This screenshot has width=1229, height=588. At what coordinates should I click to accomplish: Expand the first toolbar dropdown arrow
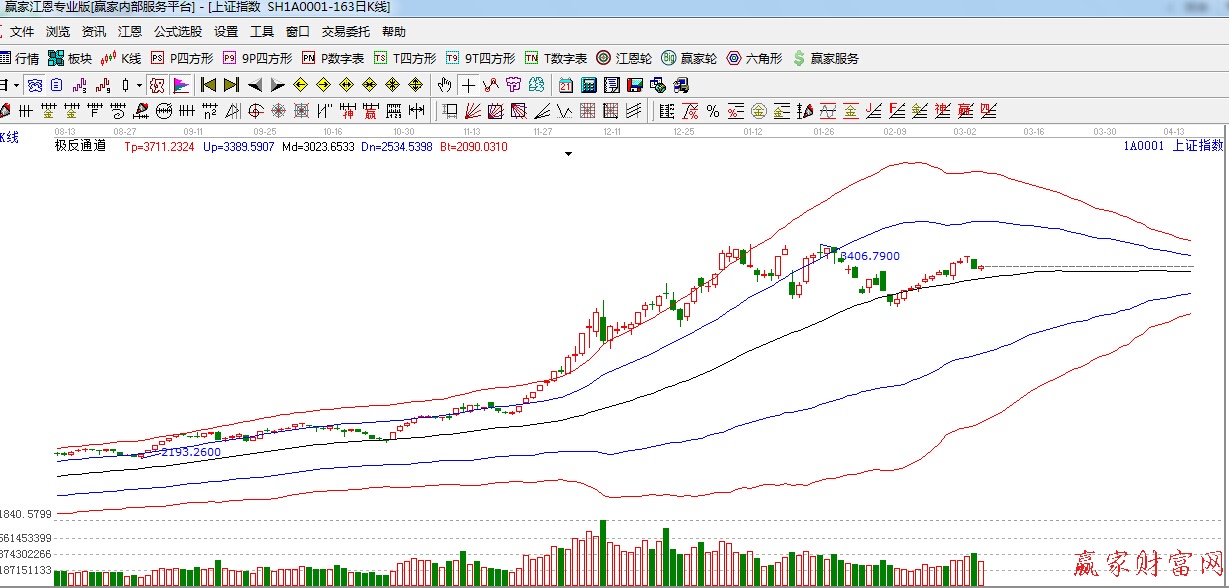(x=17, y=85)
